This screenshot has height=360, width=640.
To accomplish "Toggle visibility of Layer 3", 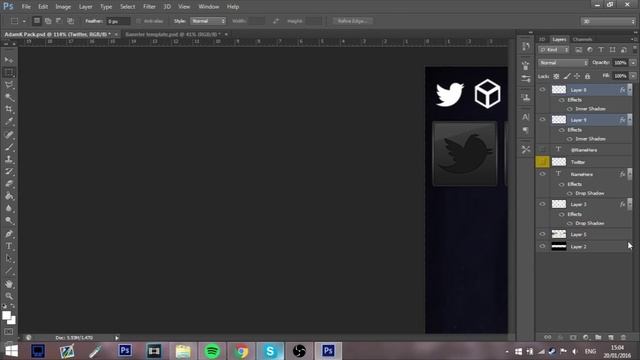I will point(542,204).
